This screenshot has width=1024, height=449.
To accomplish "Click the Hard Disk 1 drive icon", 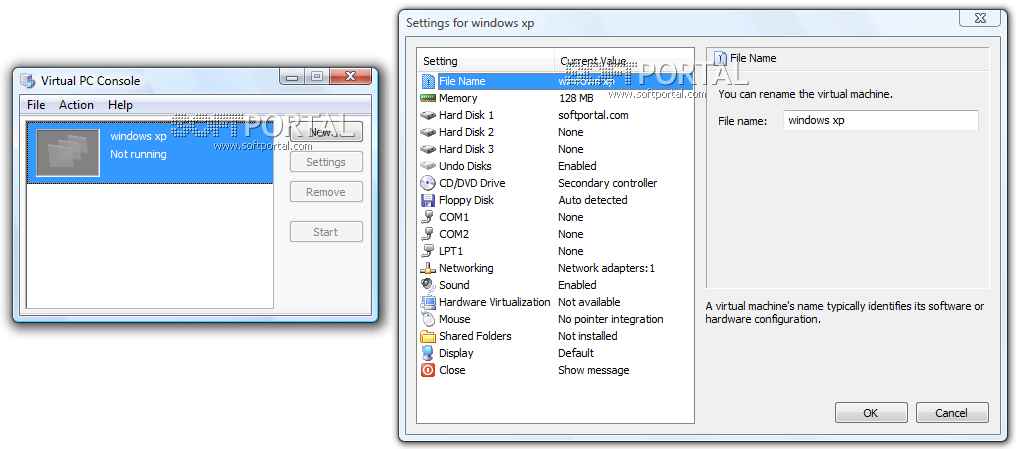I will [x=428, y=116].
